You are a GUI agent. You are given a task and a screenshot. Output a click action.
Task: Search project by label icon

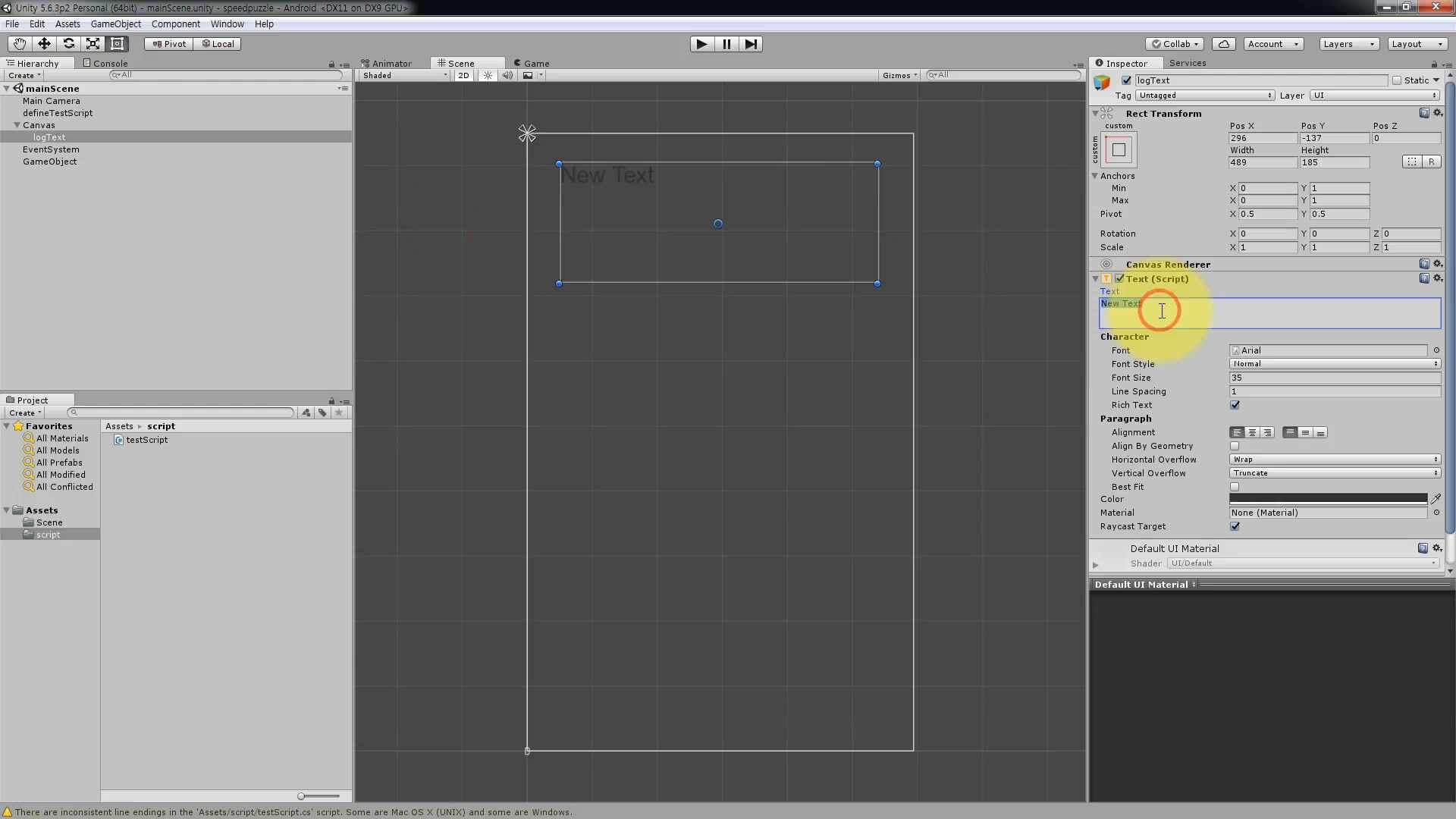322,413
